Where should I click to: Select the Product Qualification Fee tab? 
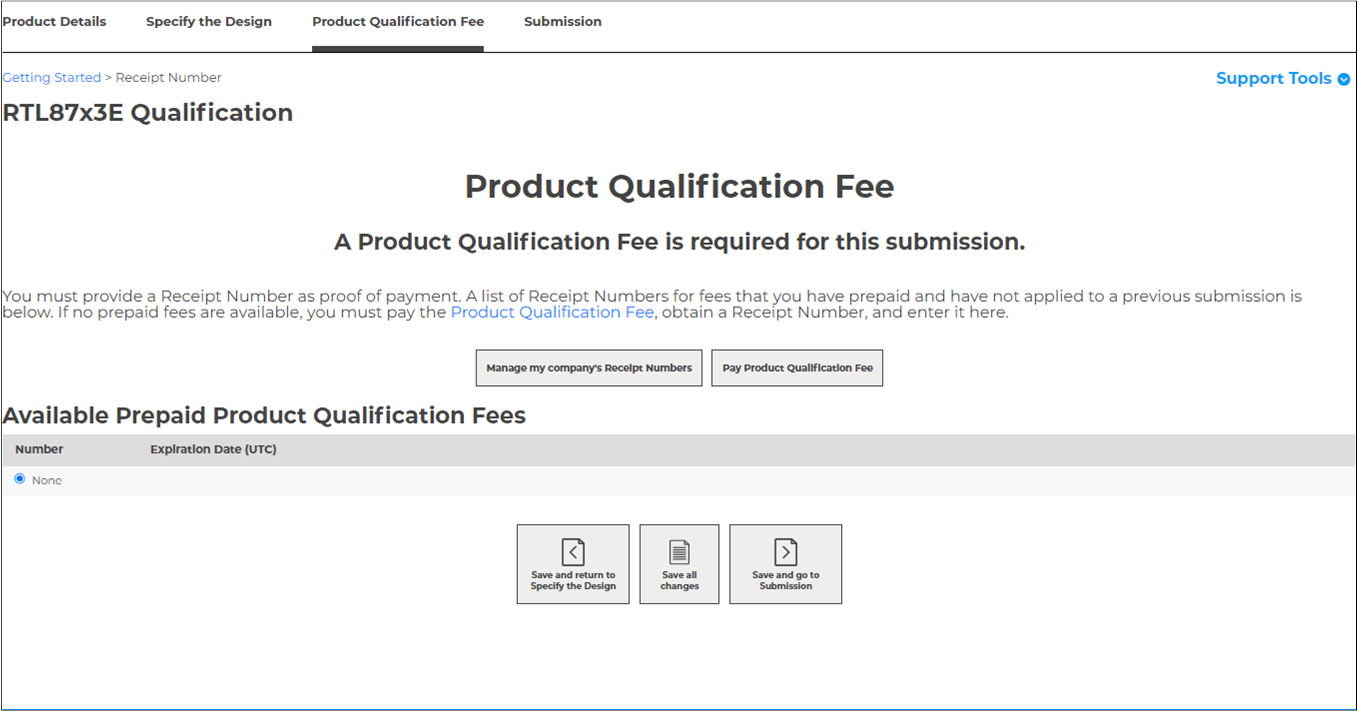pyautogui.click(x=398, y=21)
